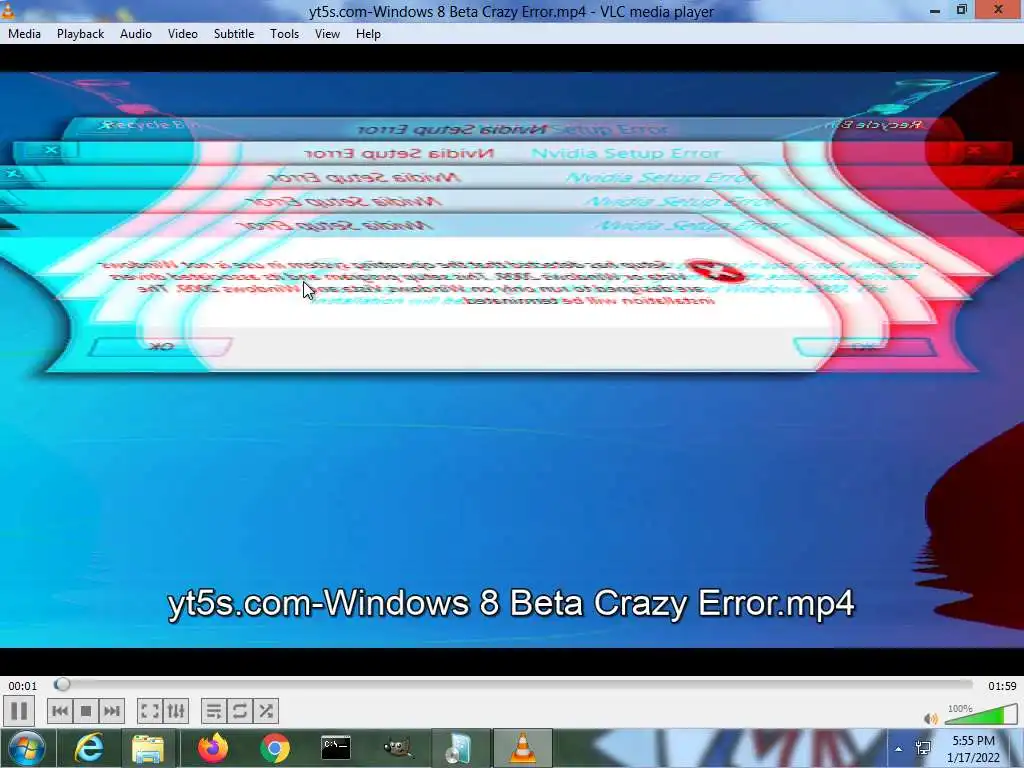Select VLC cone icon in taskbar

pos(522,748)
